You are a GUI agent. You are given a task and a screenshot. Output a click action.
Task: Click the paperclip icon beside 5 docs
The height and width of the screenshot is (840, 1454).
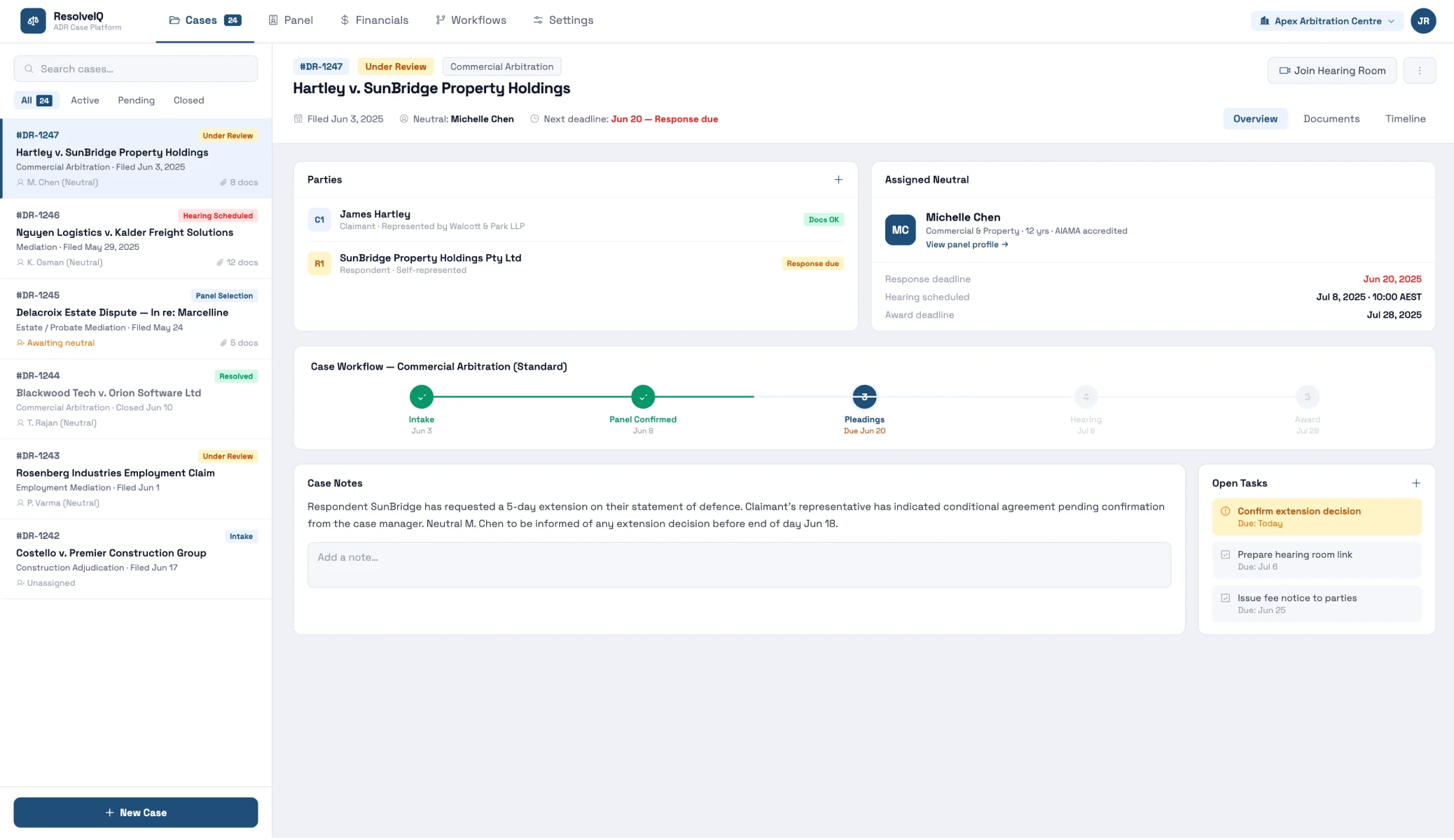click(223, 343)
